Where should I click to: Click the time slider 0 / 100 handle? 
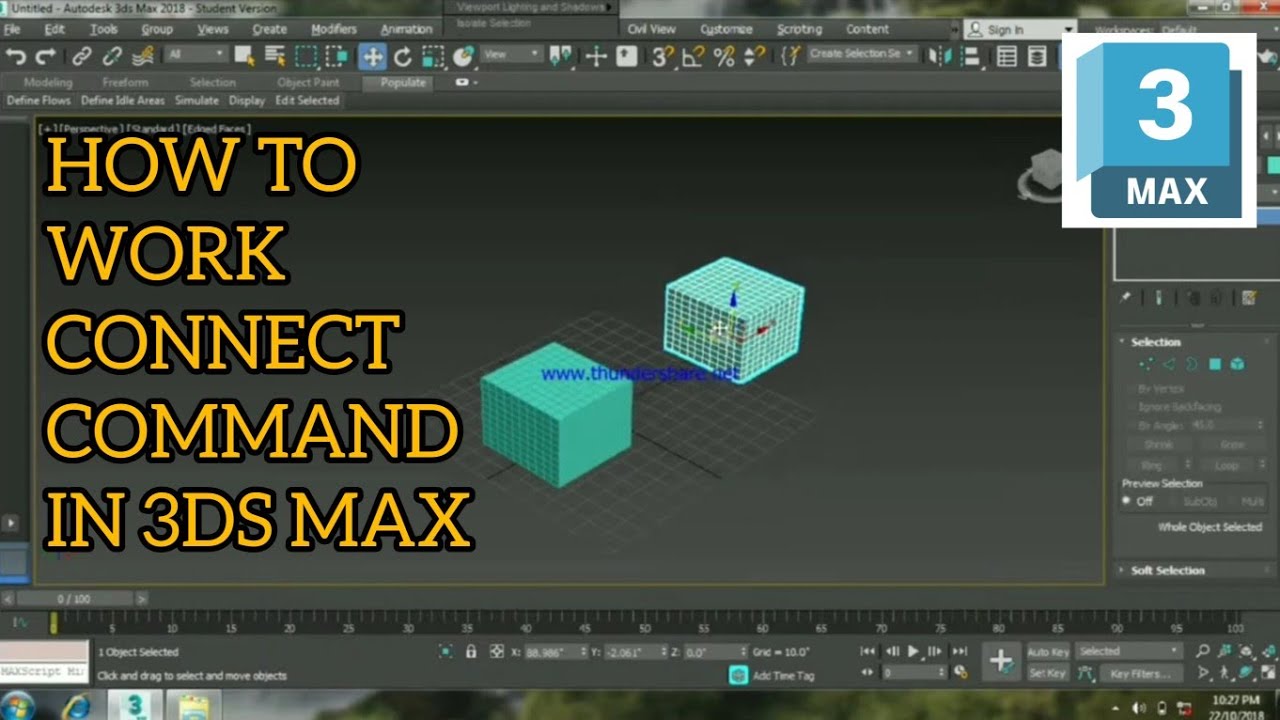74,598
